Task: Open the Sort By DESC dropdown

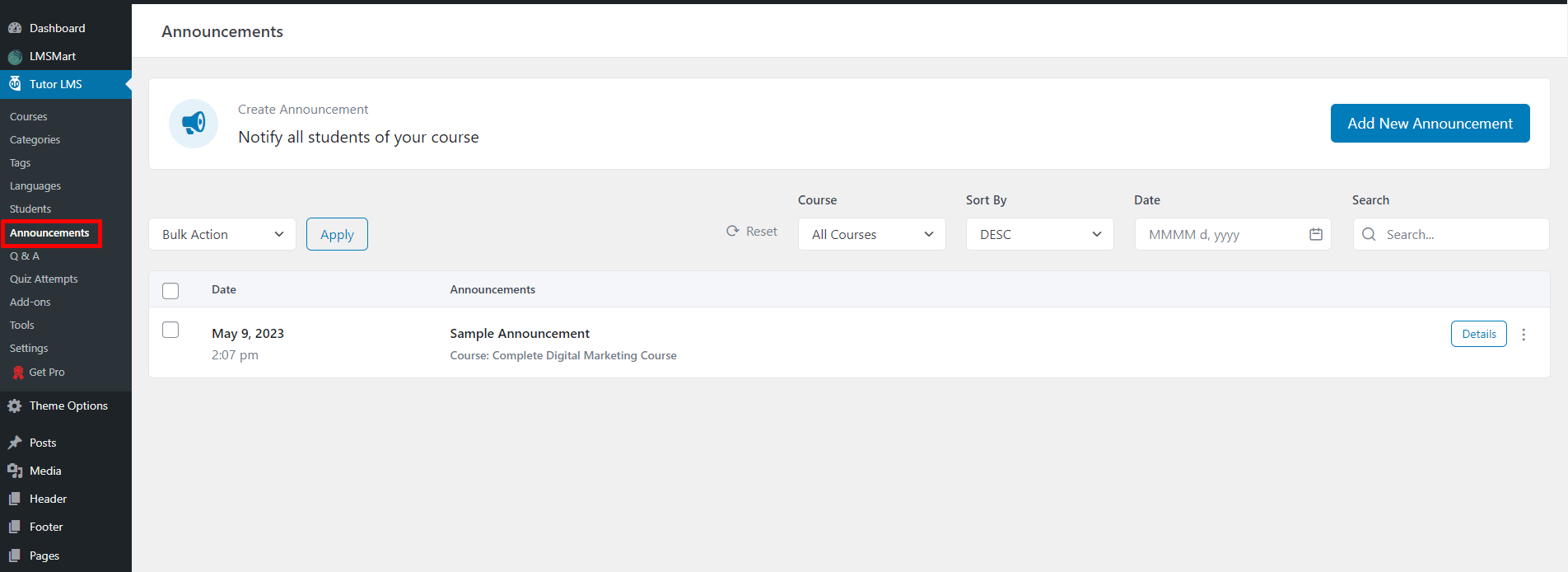Action: point(1039,235)
